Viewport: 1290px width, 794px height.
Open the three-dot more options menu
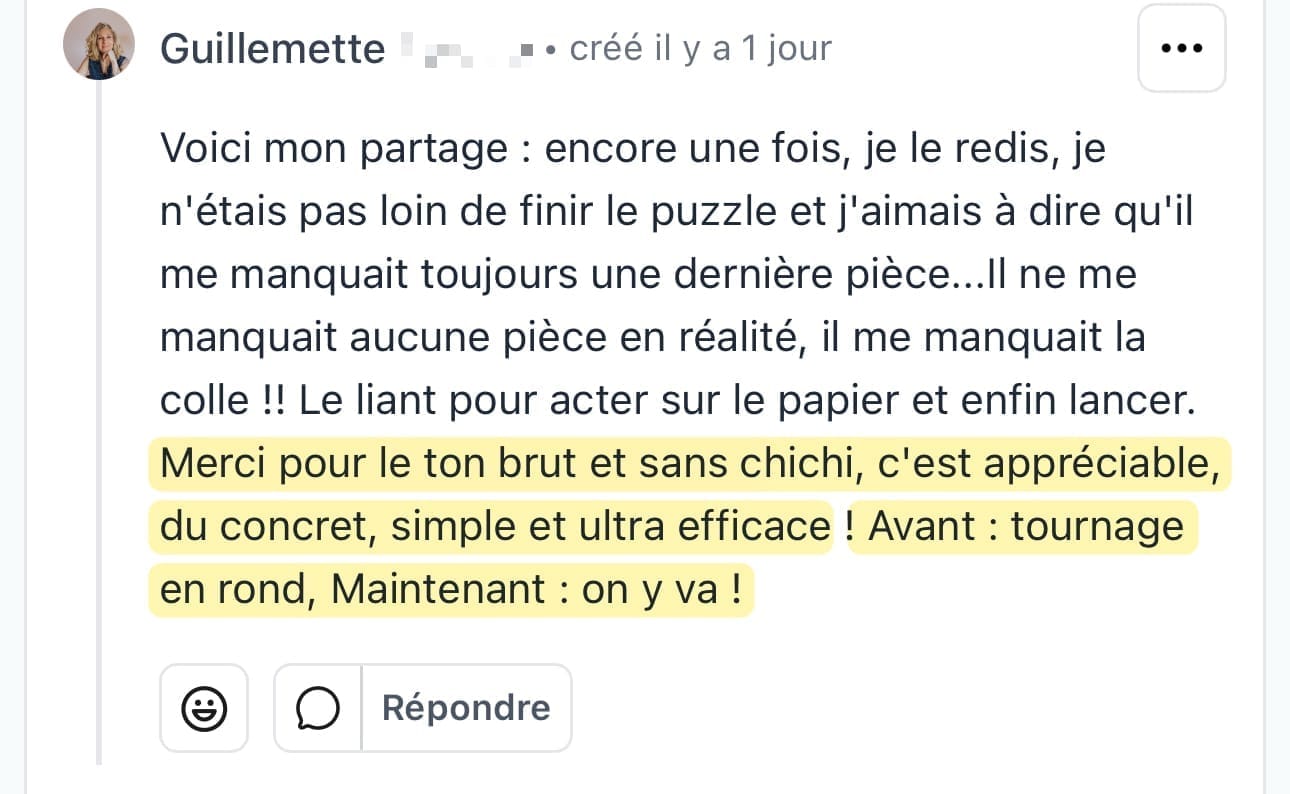coord(1182,48)
